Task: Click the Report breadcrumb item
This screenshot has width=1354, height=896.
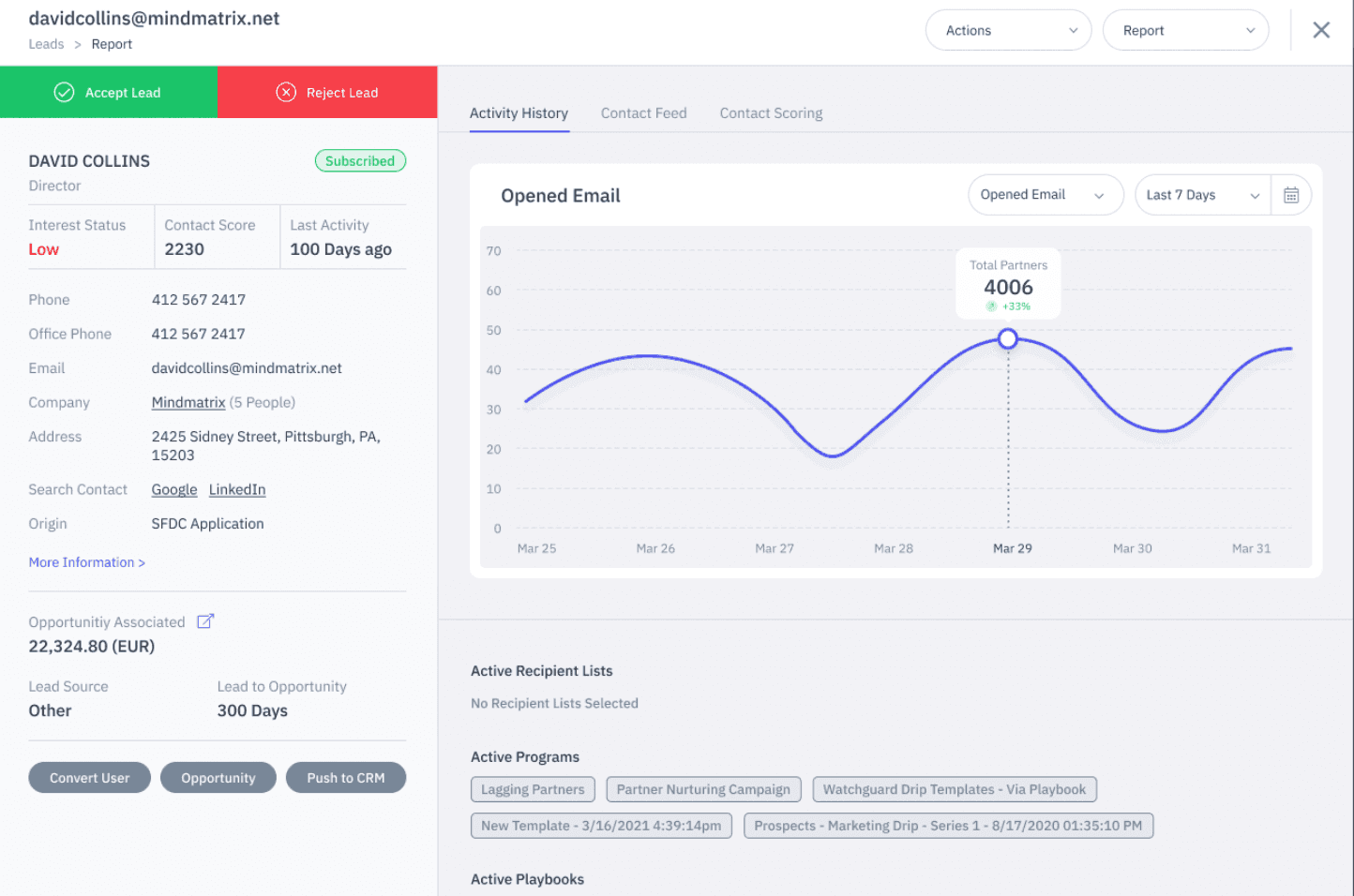Action: [x=112, y=44]
